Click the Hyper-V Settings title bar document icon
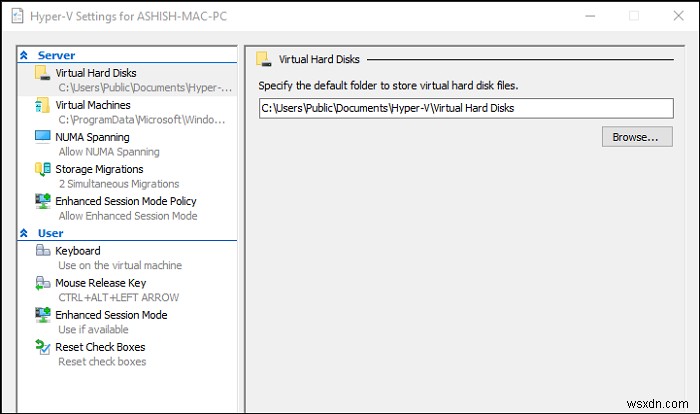This screenshot has width=700, height=414. point(17,16)
